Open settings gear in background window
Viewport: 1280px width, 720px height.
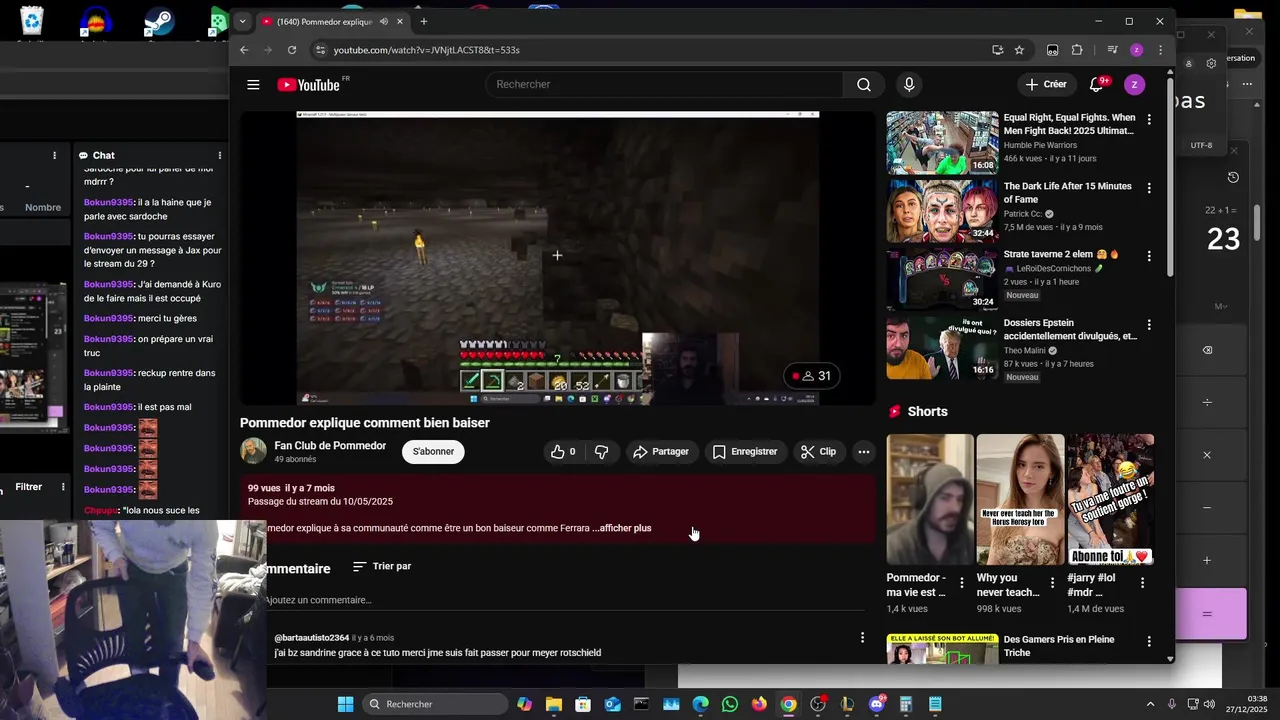pos(1211,63)
